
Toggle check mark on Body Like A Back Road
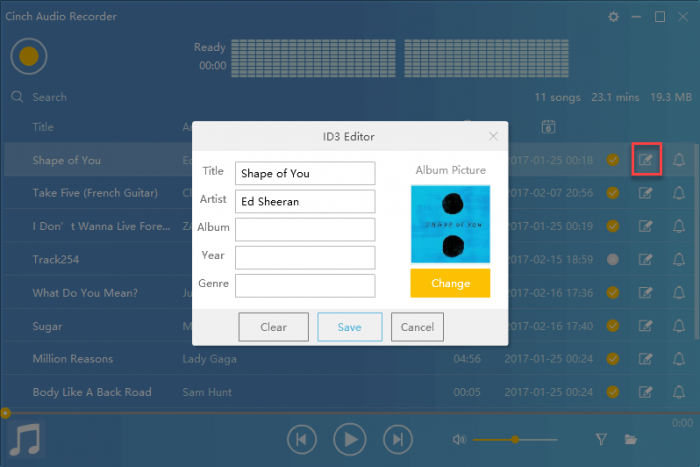click(x=613, y=392)
